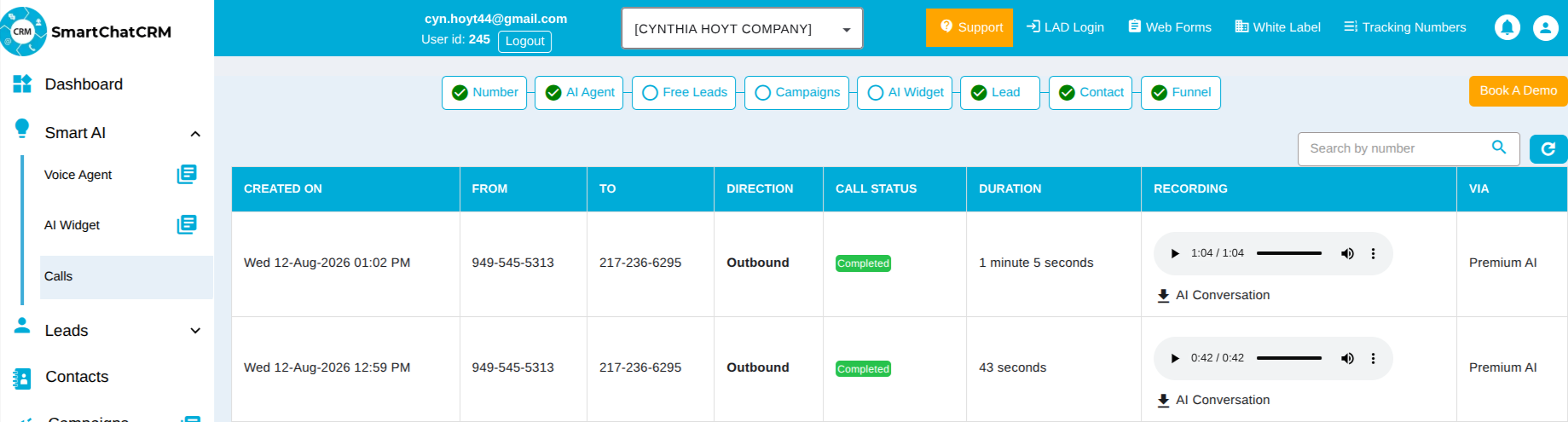This screenshot has width=1568, height=422.
Task: Click email cyn.hoyt44@gmail.com
Action: (496, 19)
